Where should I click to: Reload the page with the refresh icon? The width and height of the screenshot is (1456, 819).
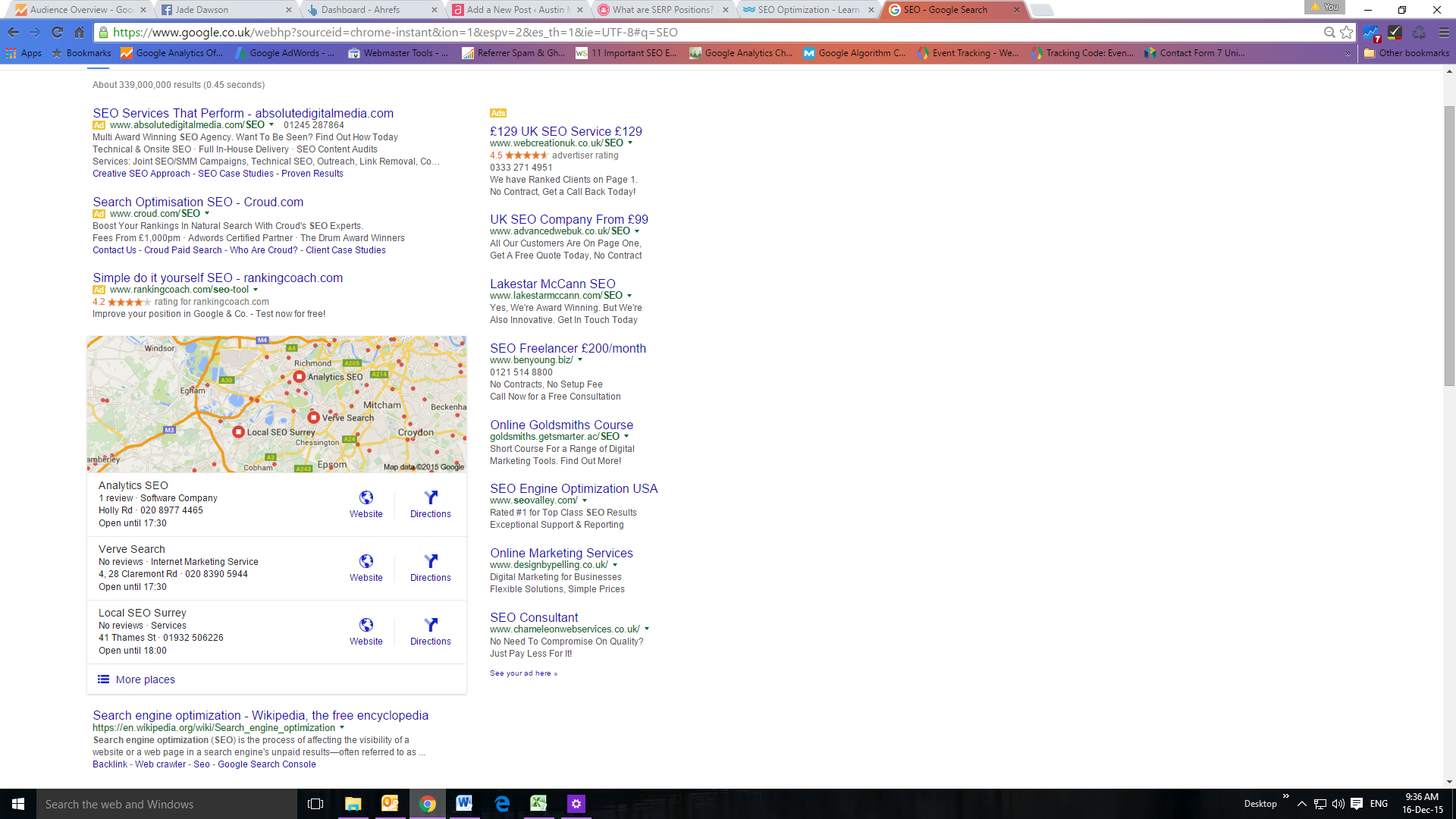click(x=57, y=33)
